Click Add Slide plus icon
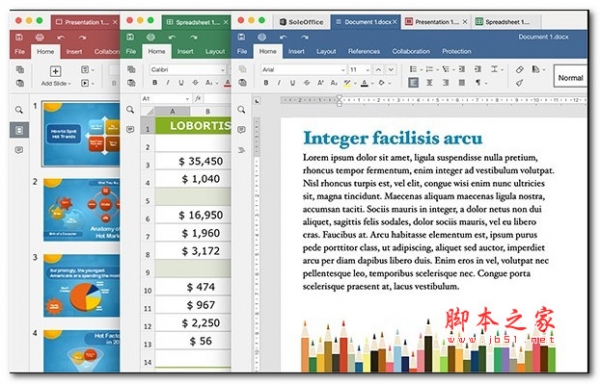This screenshot has width=600, height=384. pos(55,71)
